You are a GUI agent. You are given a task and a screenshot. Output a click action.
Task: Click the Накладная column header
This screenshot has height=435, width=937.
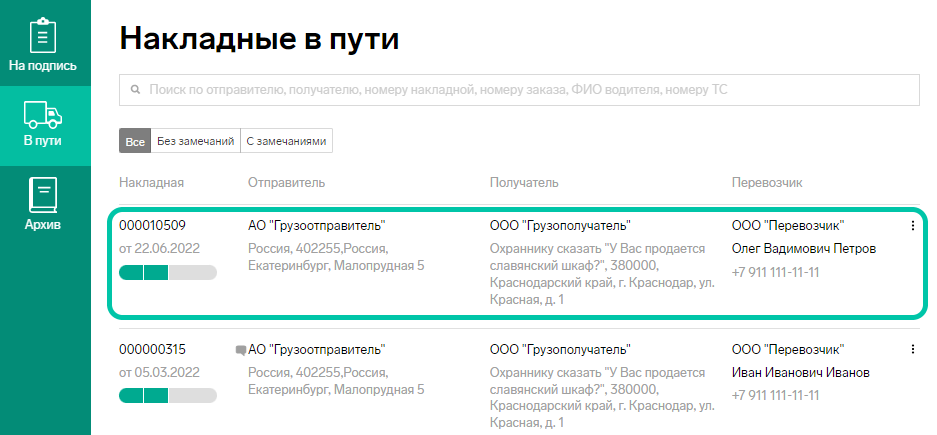click(x=151, y=183)
